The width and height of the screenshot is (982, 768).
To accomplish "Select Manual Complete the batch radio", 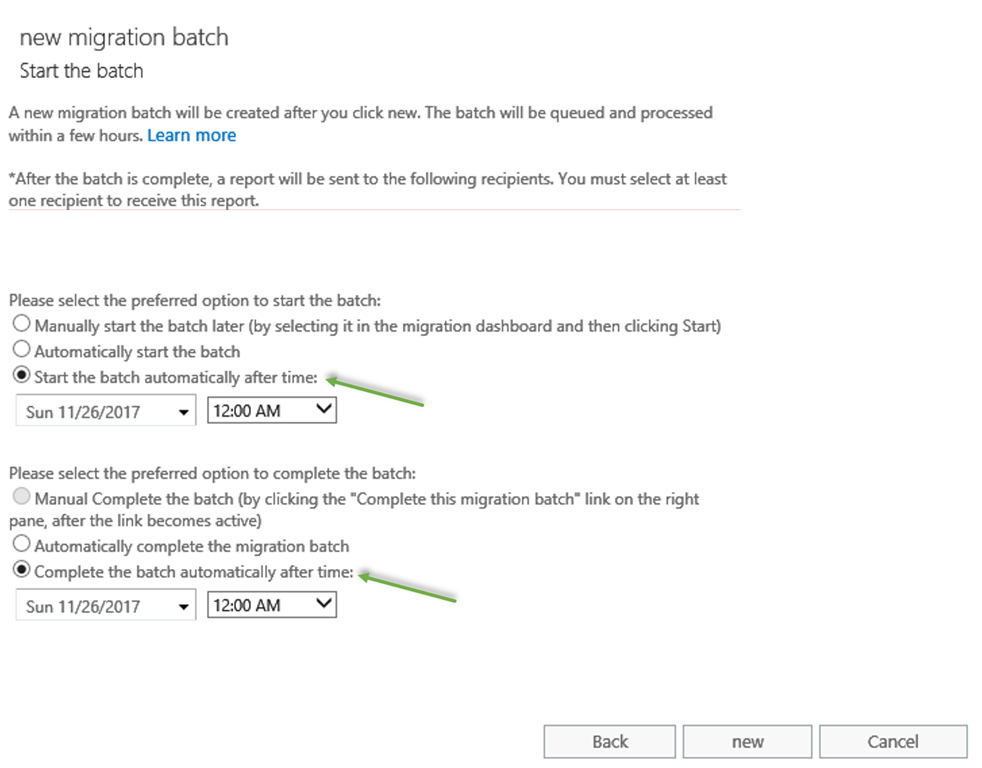I will 21,498.
